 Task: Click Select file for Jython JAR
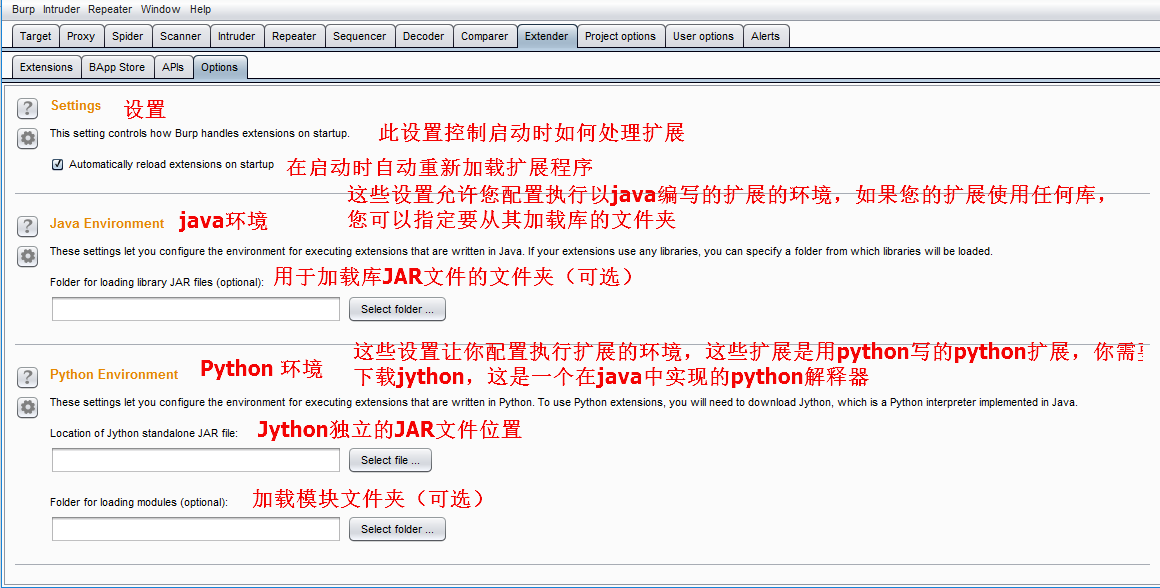(x=390, y=460)
